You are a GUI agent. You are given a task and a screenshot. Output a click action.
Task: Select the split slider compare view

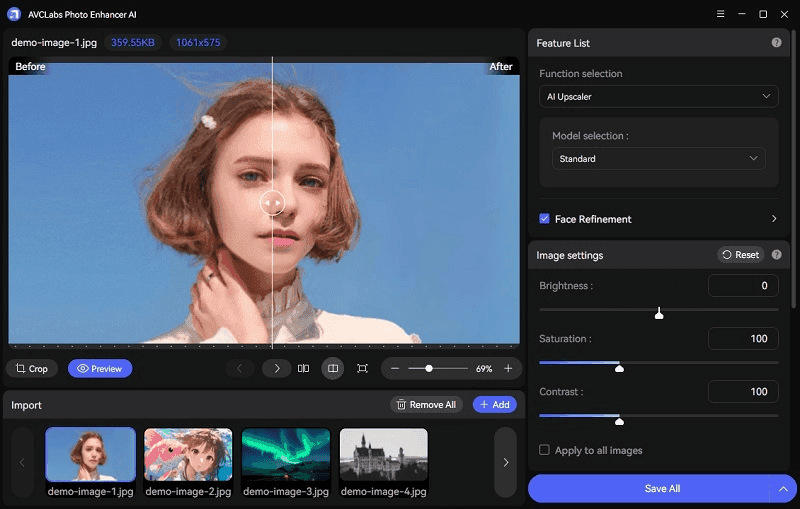[x=333, y=368]
